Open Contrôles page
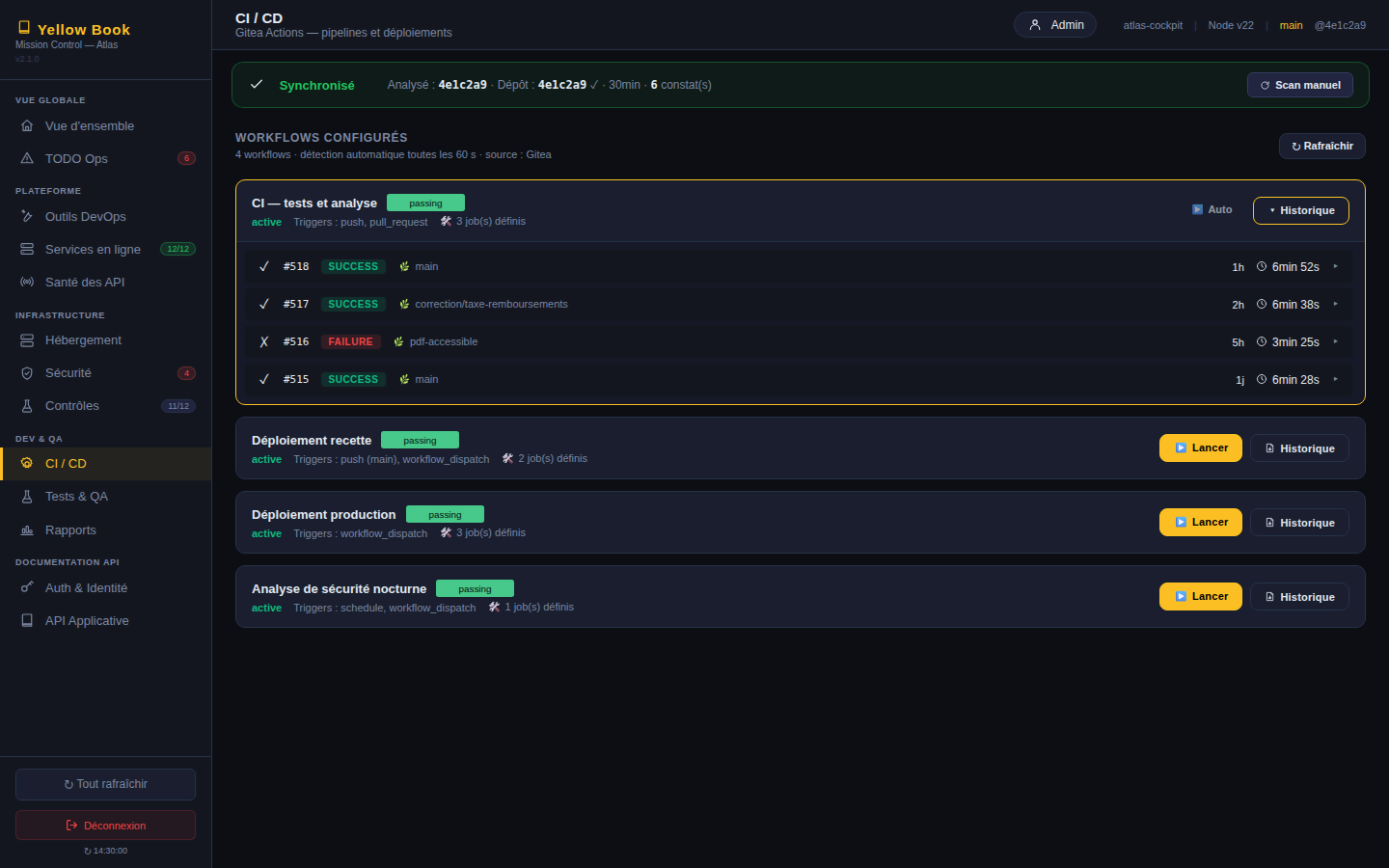This screenshot has width=1389, height=868. click(x=105, y=405)
